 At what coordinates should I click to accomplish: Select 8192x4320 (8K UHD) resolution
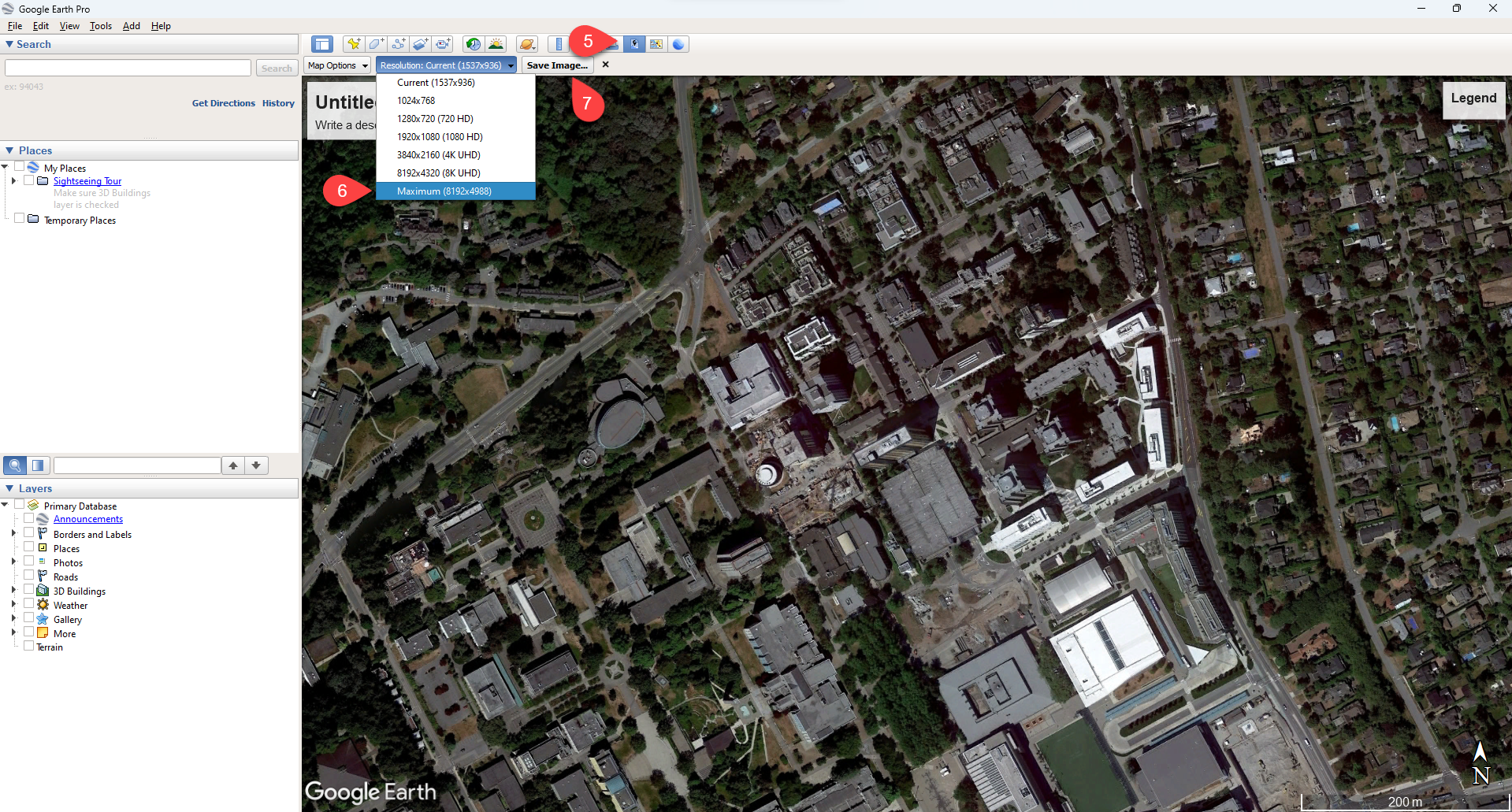point(455,172)
